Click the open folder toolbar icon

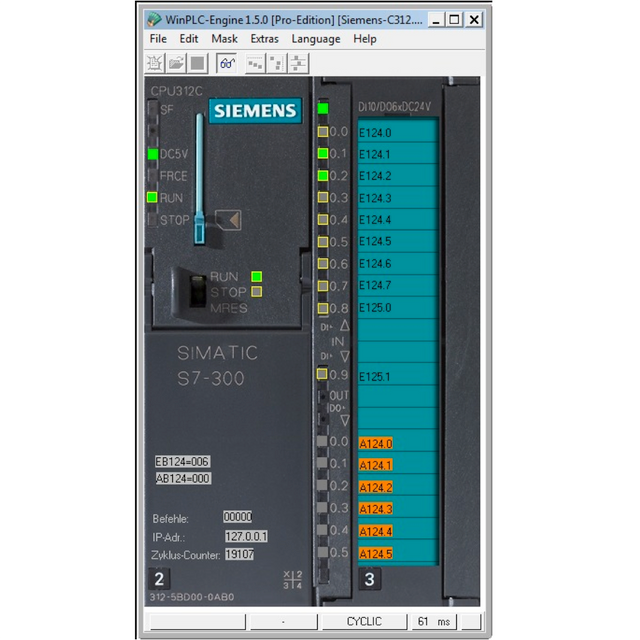[x=176, y=63]
